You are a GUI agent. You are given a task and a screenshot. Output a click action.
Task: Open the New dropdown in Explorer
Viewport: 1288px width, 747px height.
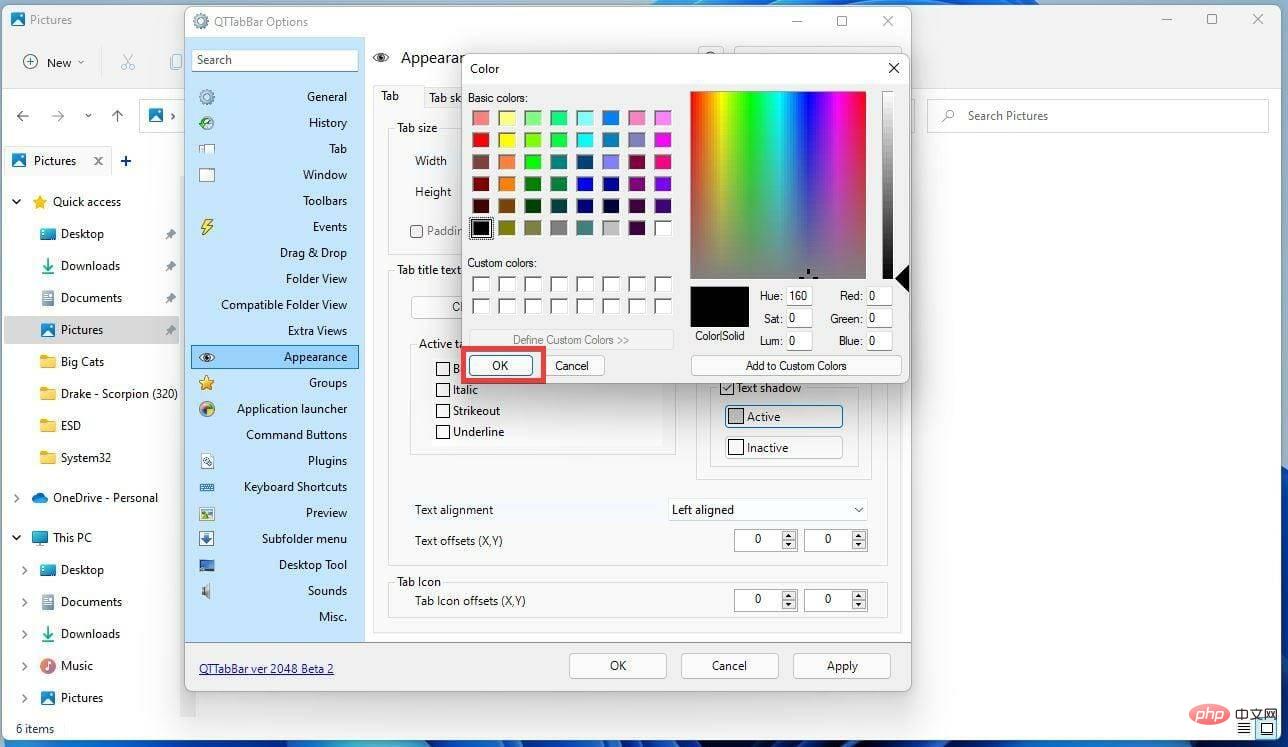click(x=54, y=62)
